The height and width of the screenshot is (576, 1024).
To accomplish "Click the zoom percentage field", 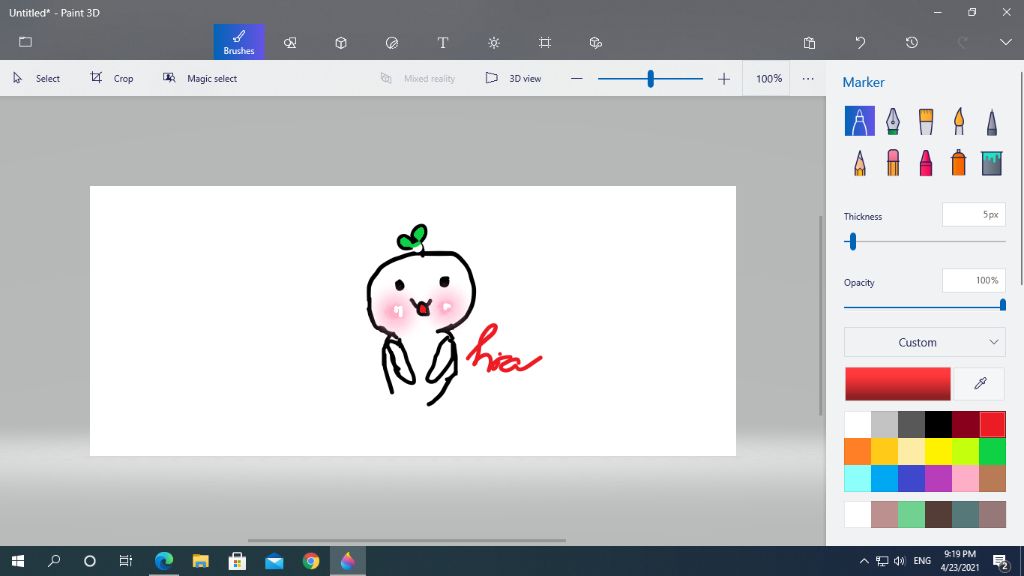I will (768, 78).
